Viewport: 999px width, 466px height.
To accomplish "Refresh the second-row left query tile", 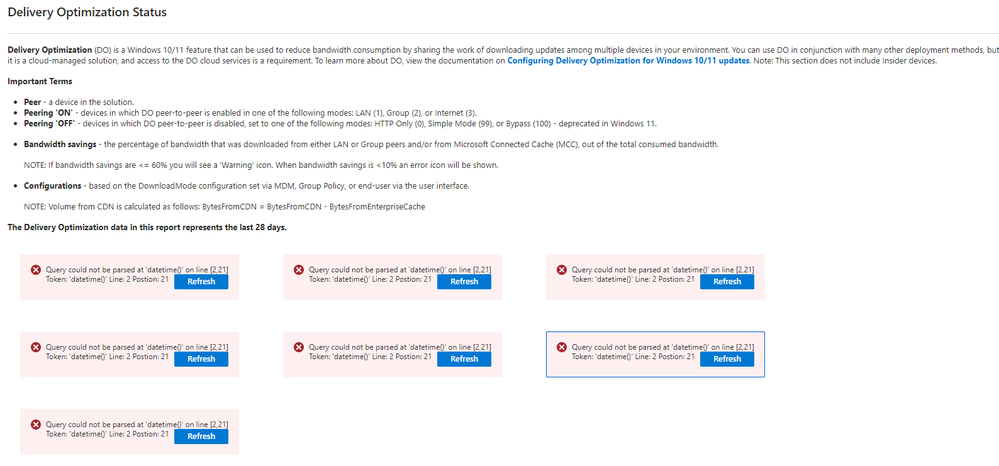I will point(201,359).
